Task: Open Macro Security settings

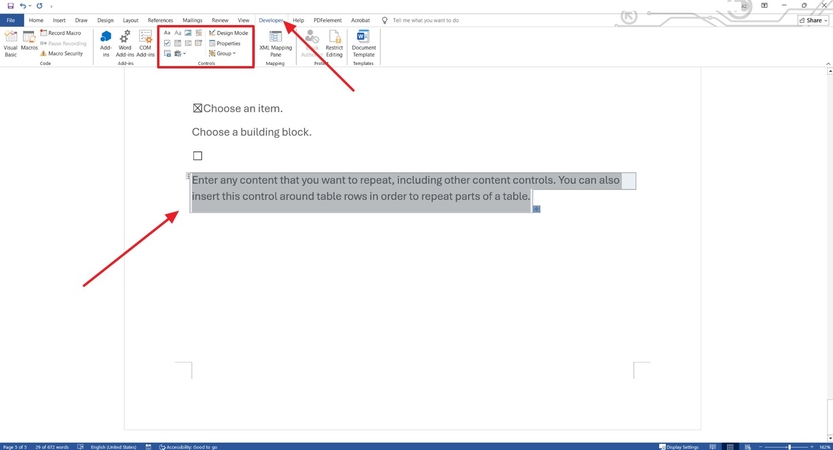Action: point(62,54)
